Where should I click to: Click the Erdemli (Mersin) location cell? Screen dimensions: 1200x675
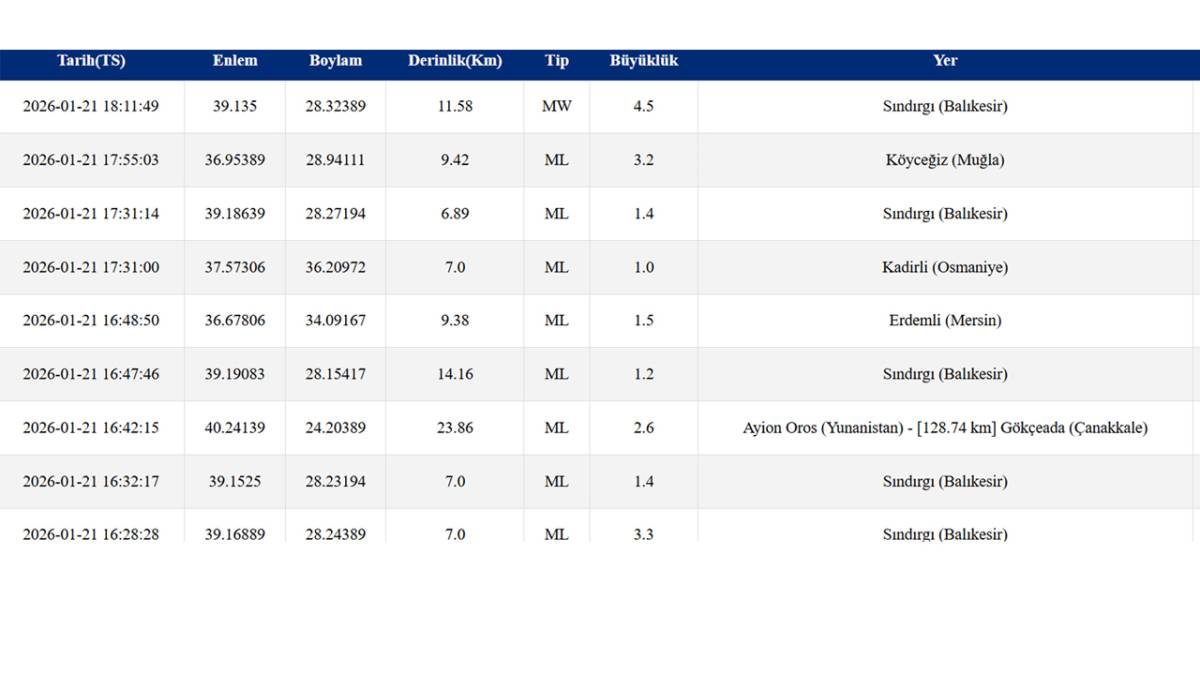pyautogui.click(x=945, y=321)
